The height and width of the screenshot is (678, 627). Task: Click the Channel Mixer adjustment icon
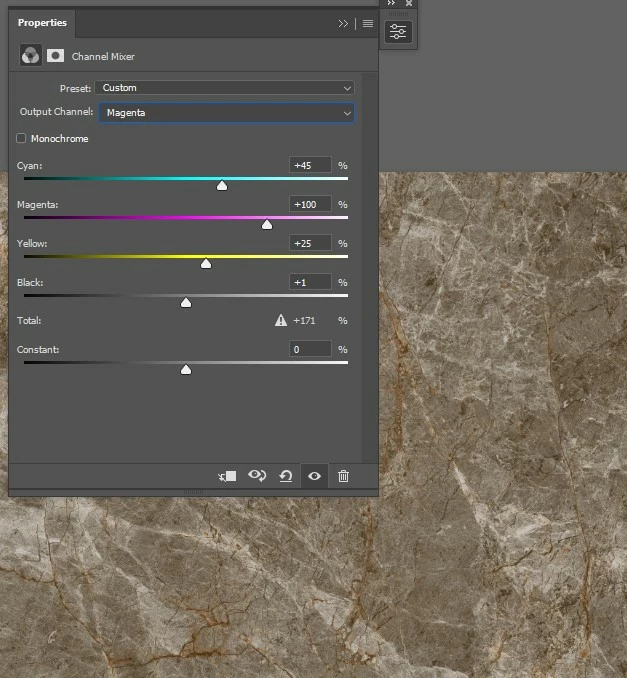click(30, 56)
